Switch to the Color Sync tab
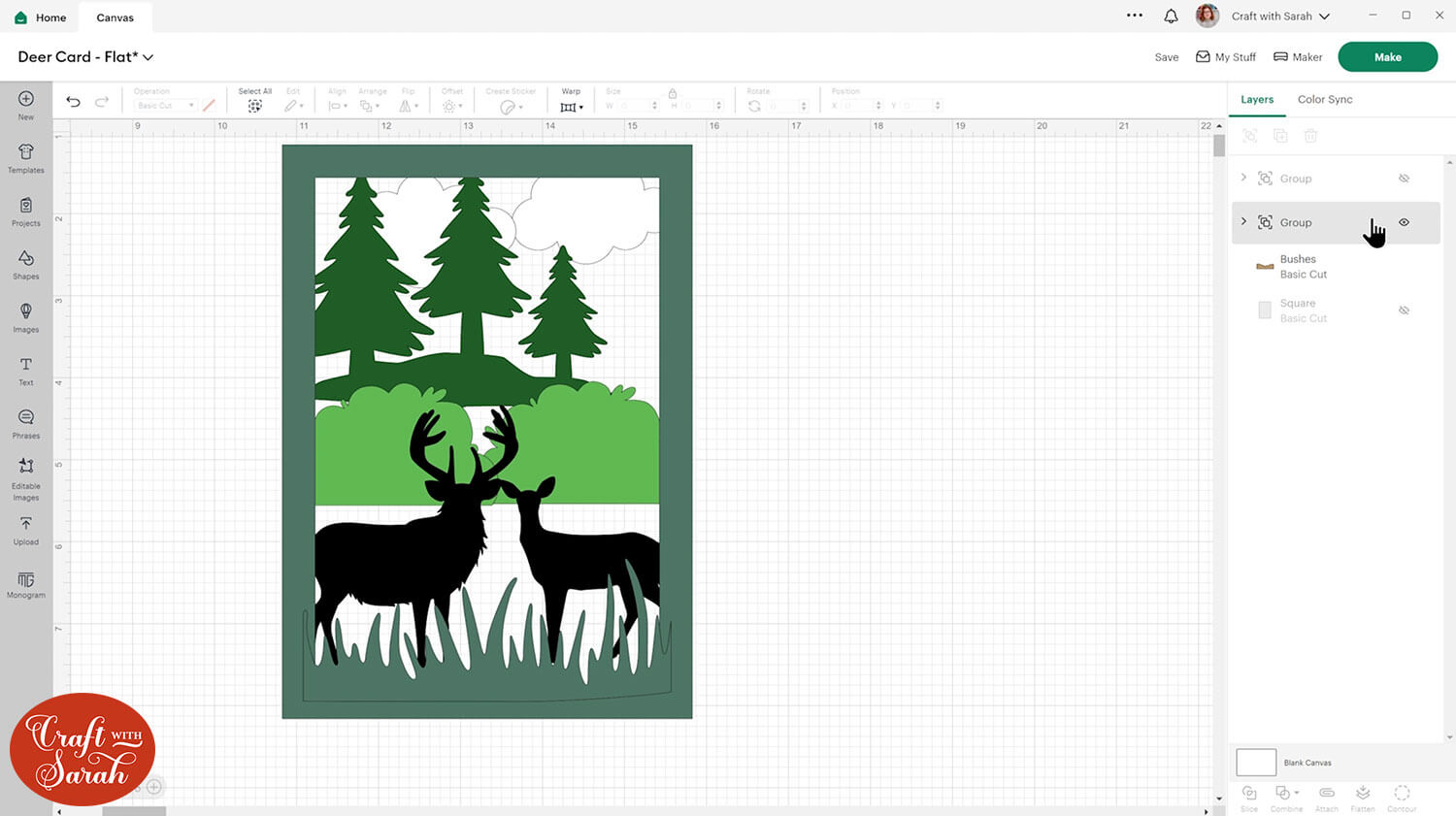 (1324, 99)
